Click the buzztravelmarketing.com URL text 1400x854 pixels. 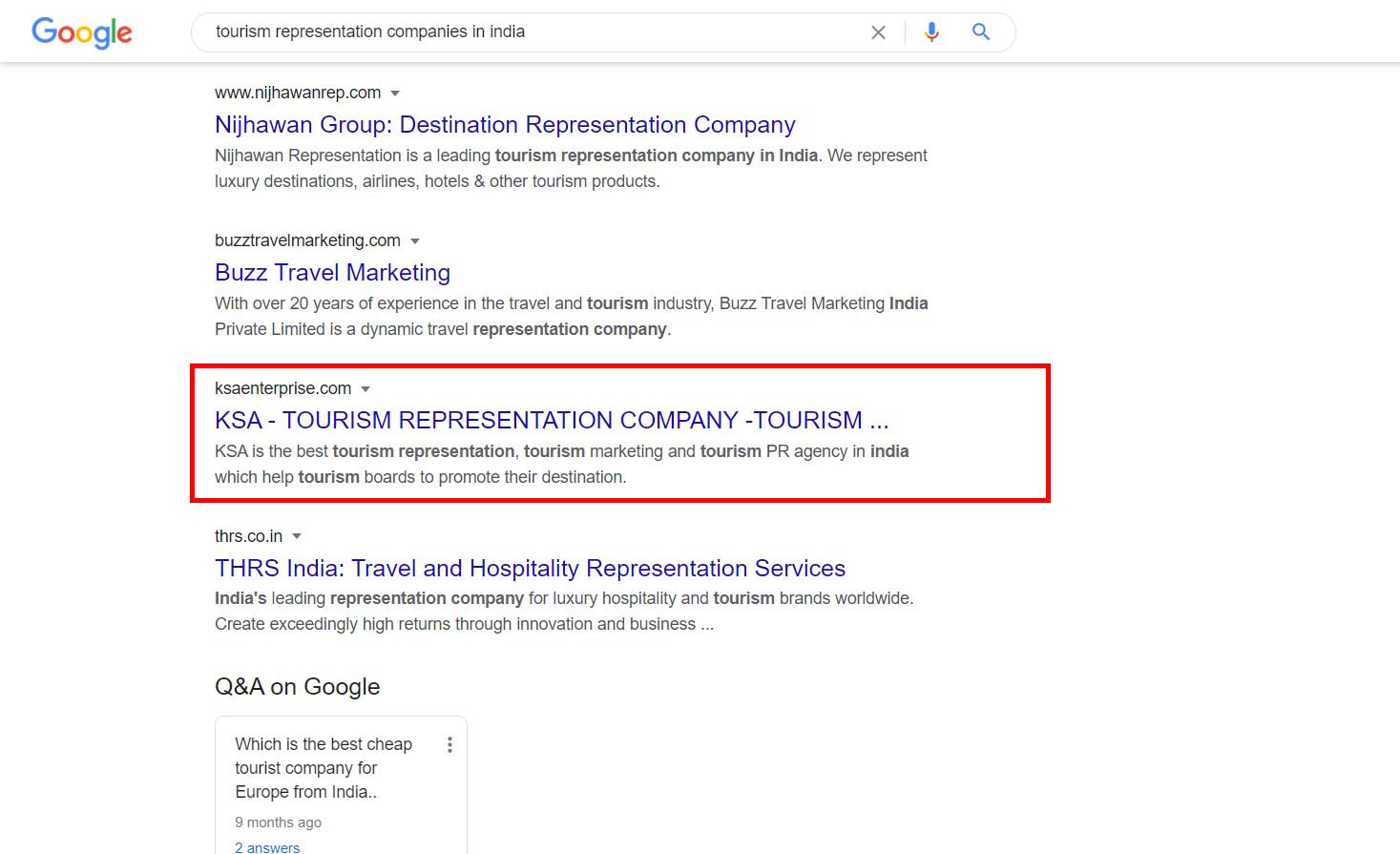(307, 241)
